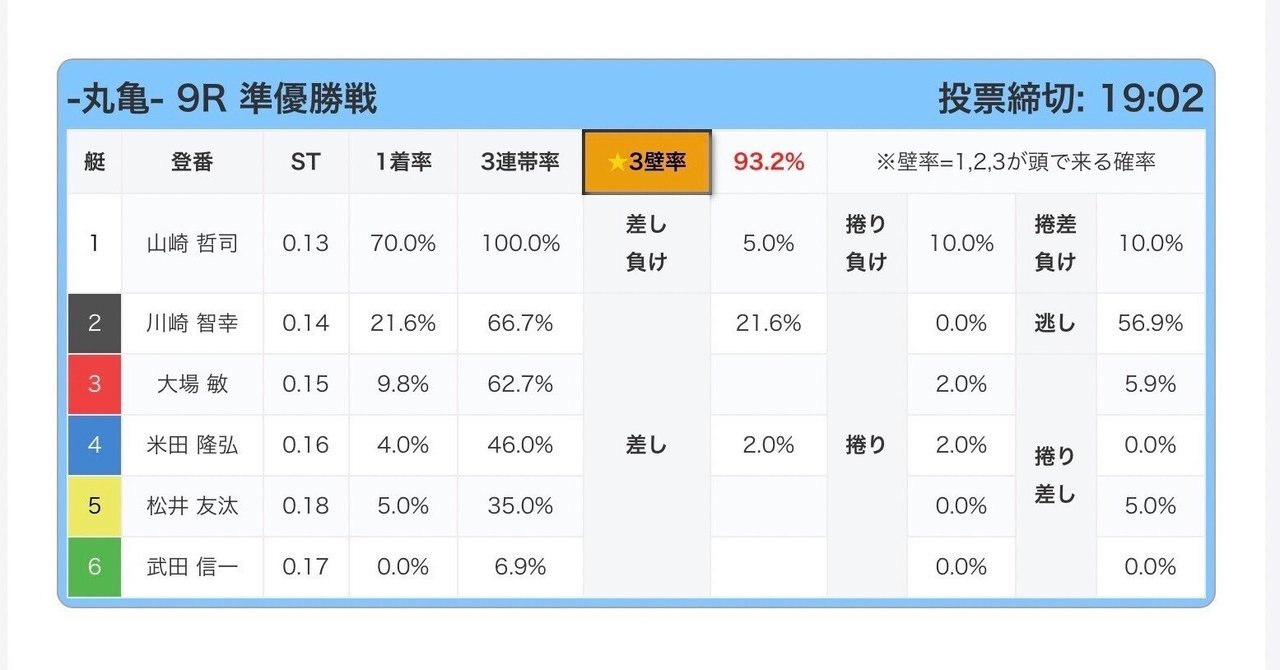Click the 逃し 56.9% value cell
This screenshot has height=670, width=1280.
[1151, 323]
